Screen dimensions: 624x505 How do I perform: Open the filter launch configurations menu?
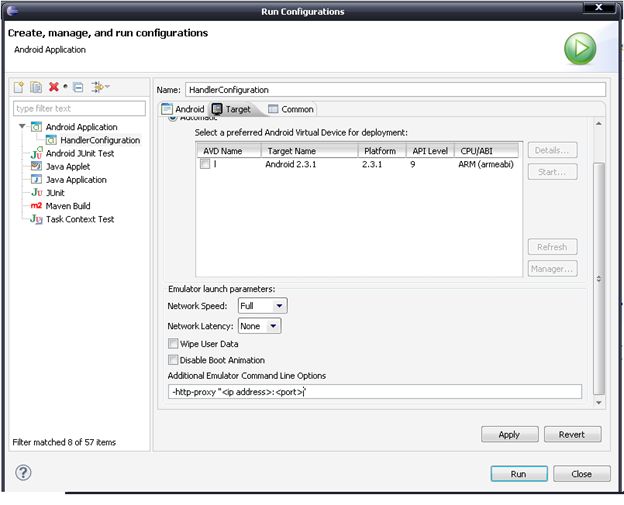point(100,87)
